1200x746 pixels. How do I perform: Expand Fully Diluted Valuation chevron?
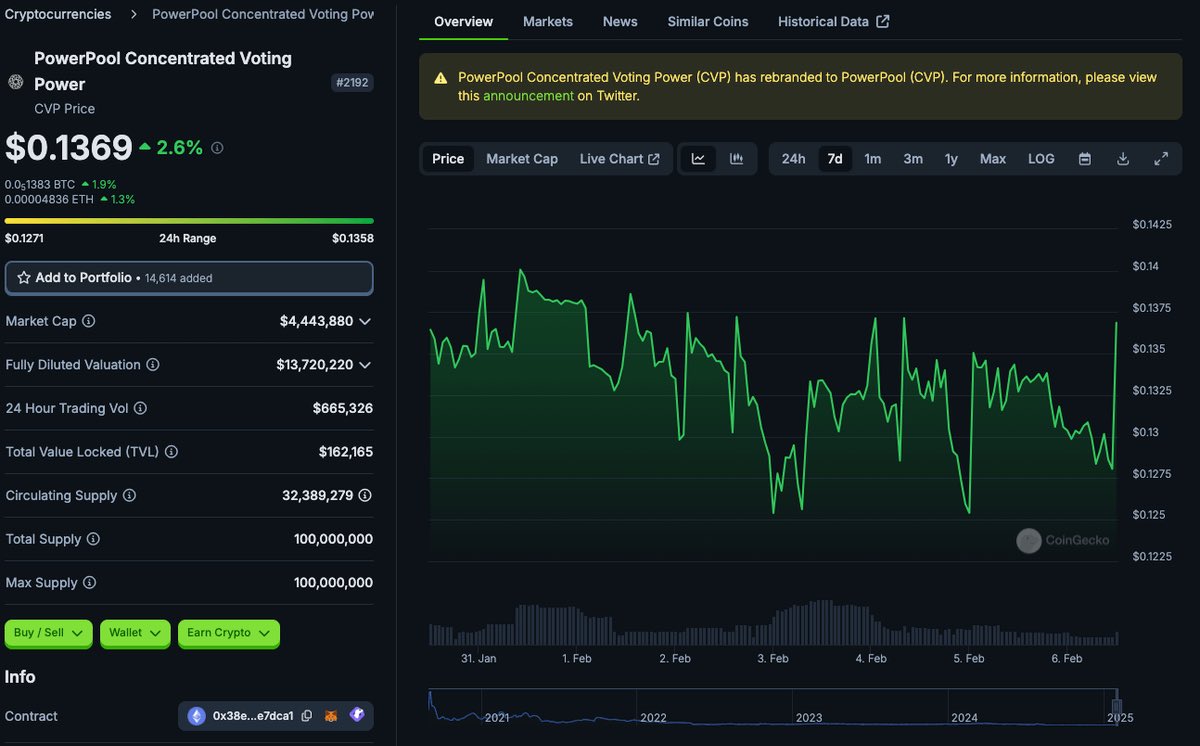[365, 365]
